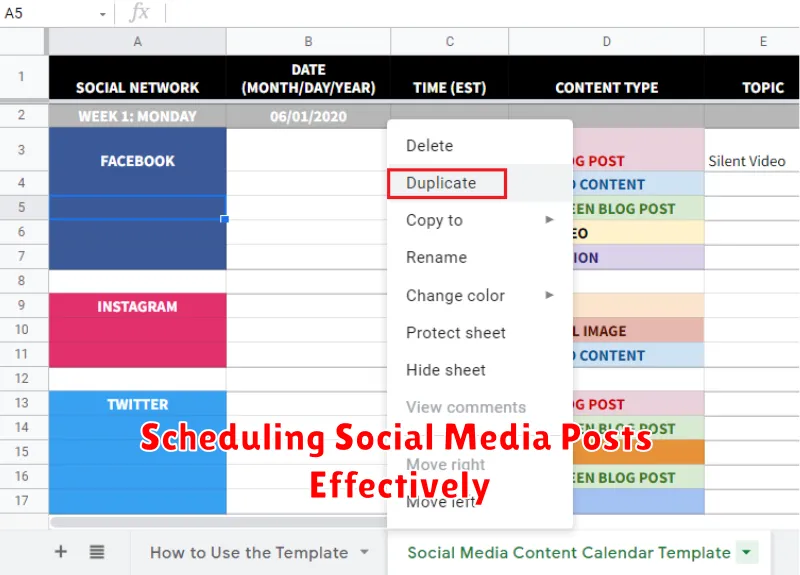The image size is (800, 575).
Task: Select Social Media Content Calendar Template tab
Action: [x=569, y=553]
